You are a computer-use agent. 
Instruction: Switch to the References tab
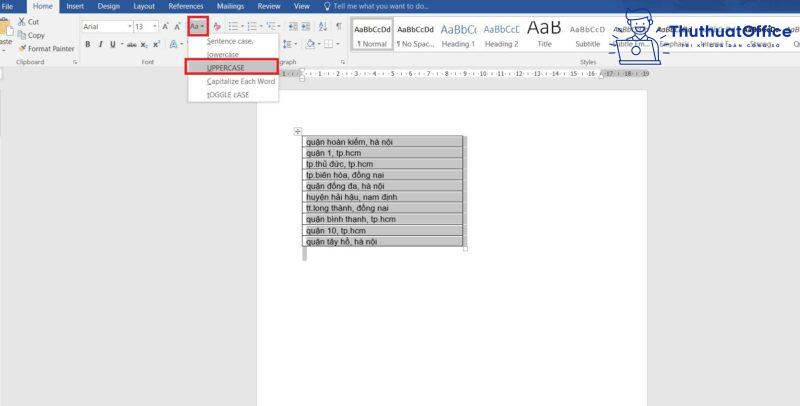pos(186,6)
